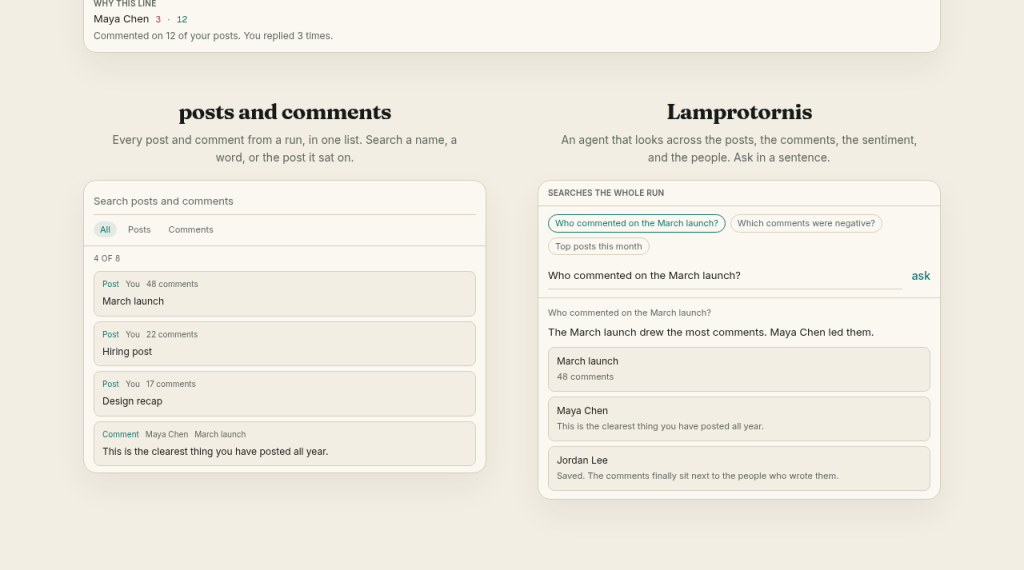The width and height of the screenshot is (1024, 570).
Task: Click the 'SEARCHES THE WHOLE RUN' label
Action: 605,193
